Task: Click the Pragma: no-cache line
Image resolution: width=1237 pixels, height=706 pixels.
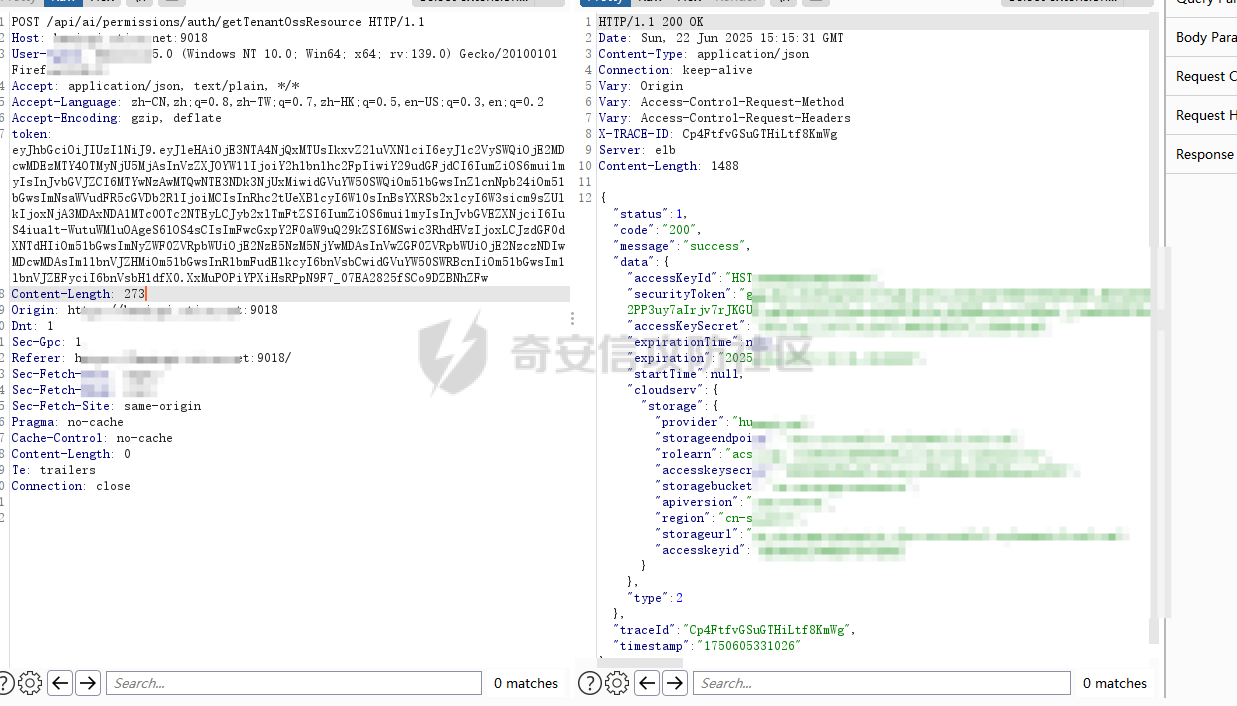Action: click(x=67, y=422)
